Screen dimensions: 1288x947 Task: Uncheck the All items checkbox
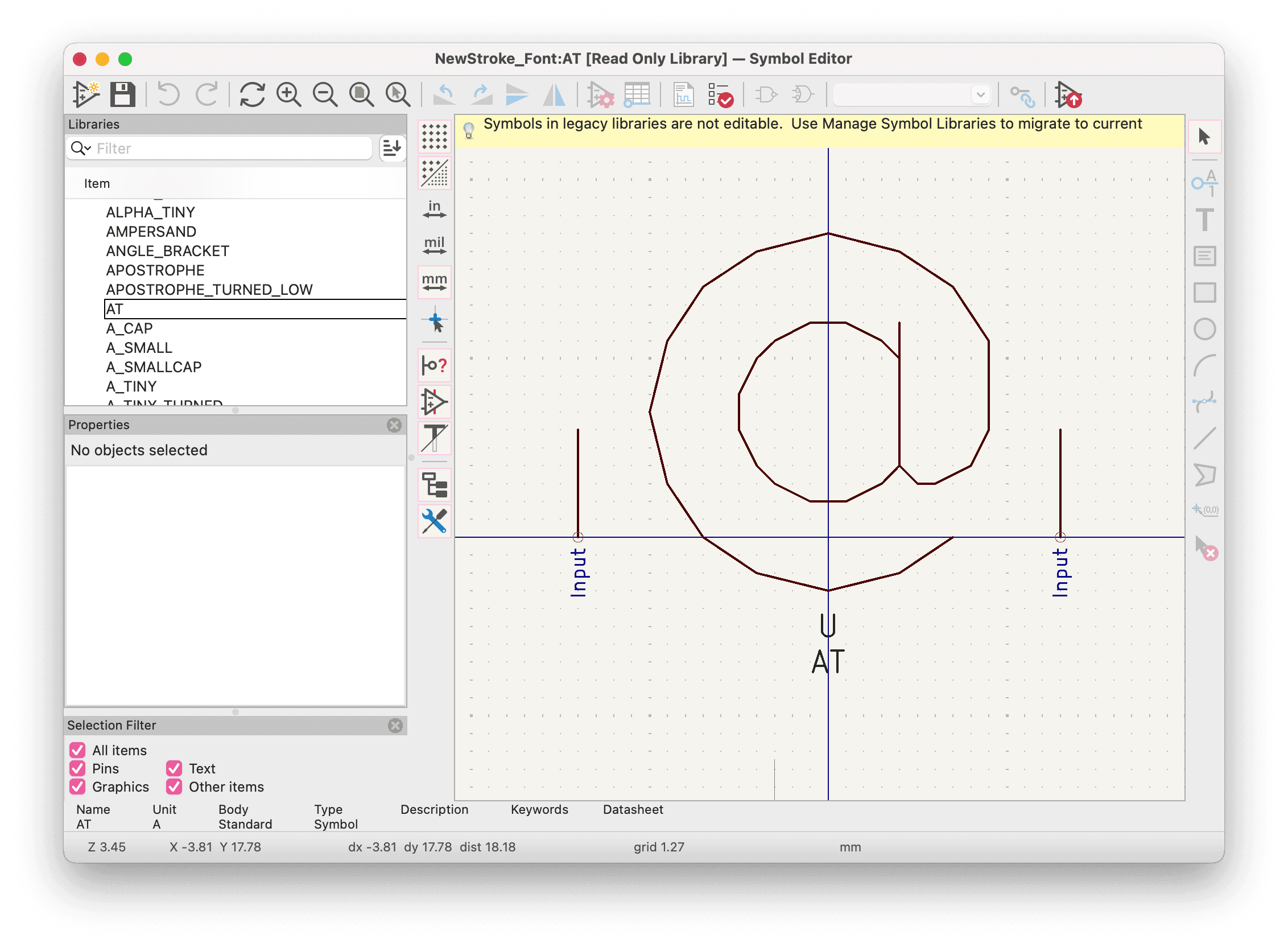(77, 751)
